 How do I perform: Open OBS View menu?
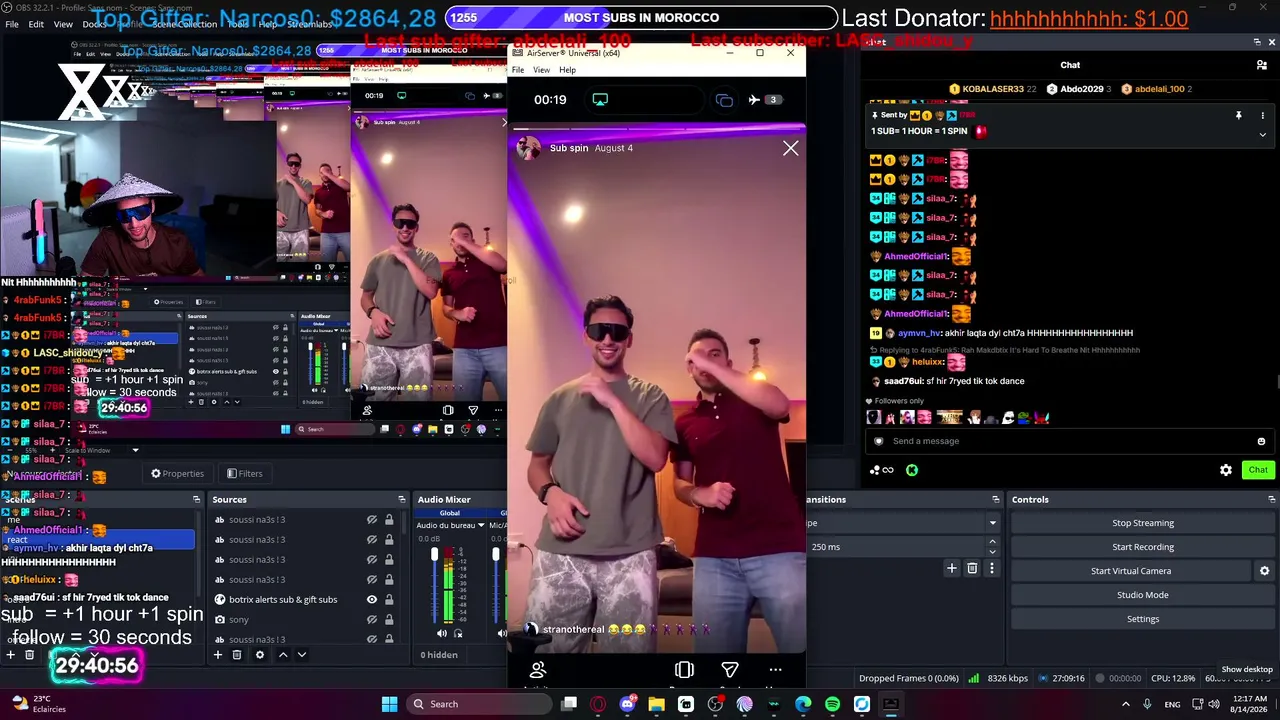pos(63,24)
